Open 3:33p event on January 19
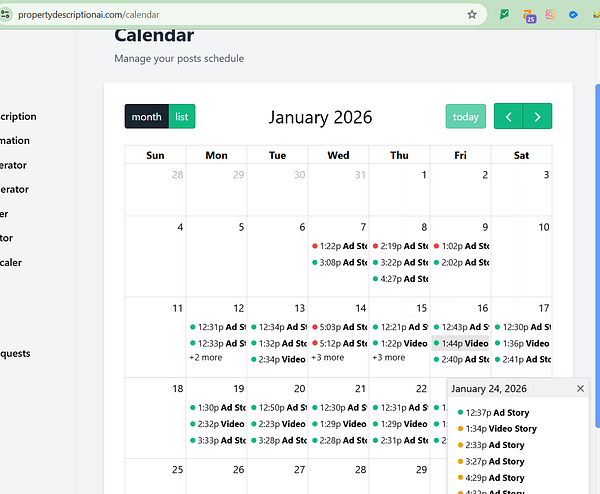 217,441
